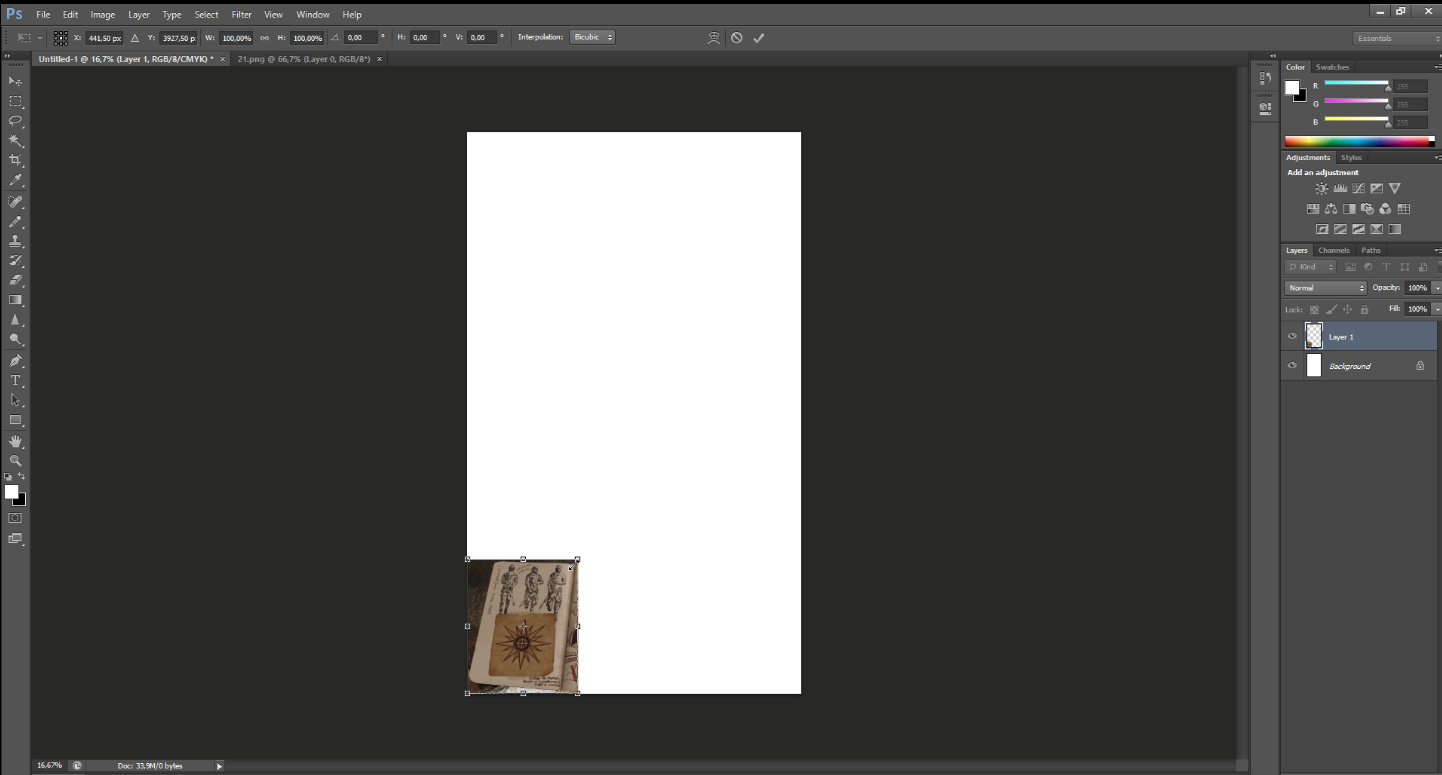Open the Filter menu
The image size is (1442, 775).
click(x=241, y=15)
